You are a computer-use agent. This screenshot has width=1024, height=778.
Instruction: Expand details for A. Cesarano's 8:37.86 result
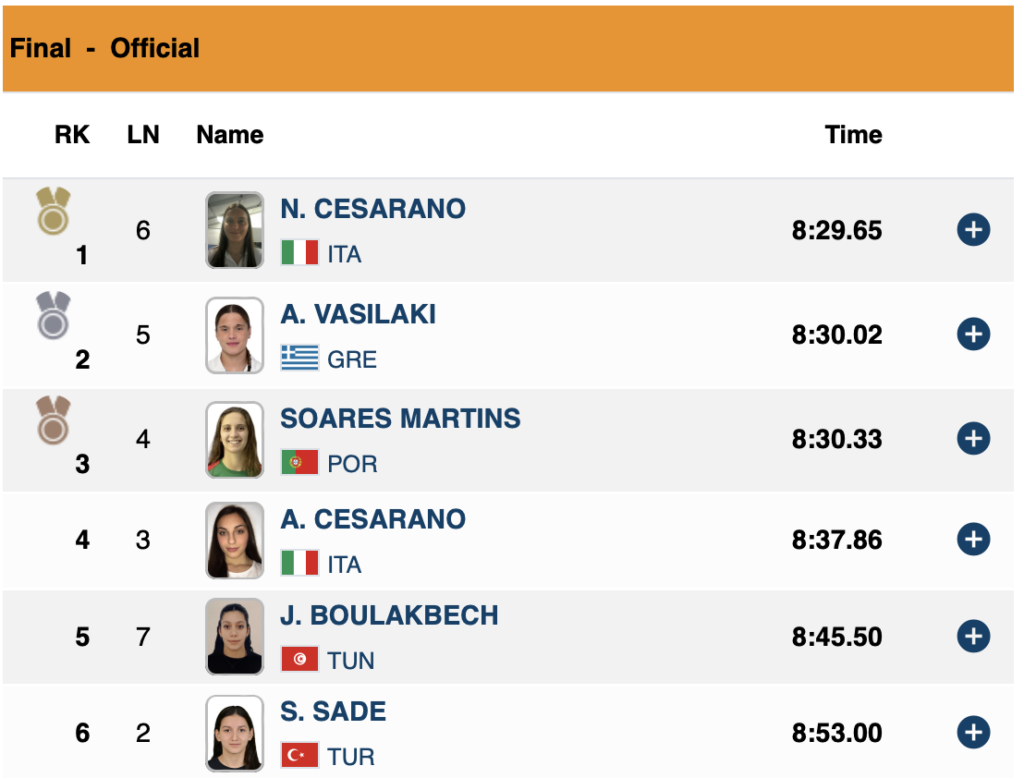click(973, 540)
